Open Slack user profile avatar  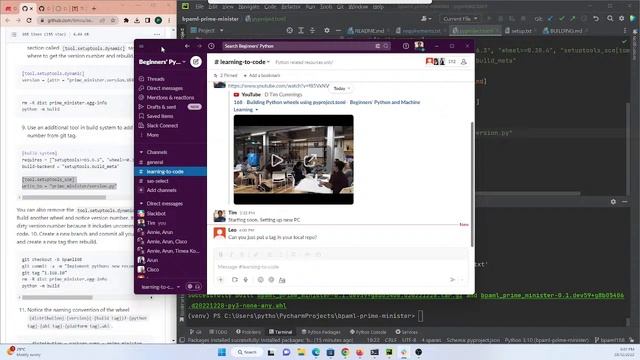click(419, 45)
